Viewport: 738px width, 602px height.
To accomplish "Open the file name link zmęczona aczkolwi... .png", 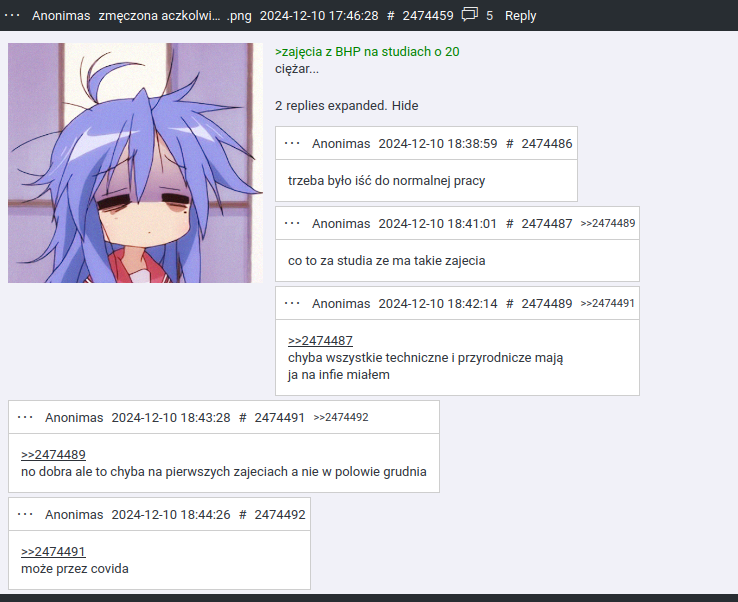I will pyautogui.click(x=175, y=16).
